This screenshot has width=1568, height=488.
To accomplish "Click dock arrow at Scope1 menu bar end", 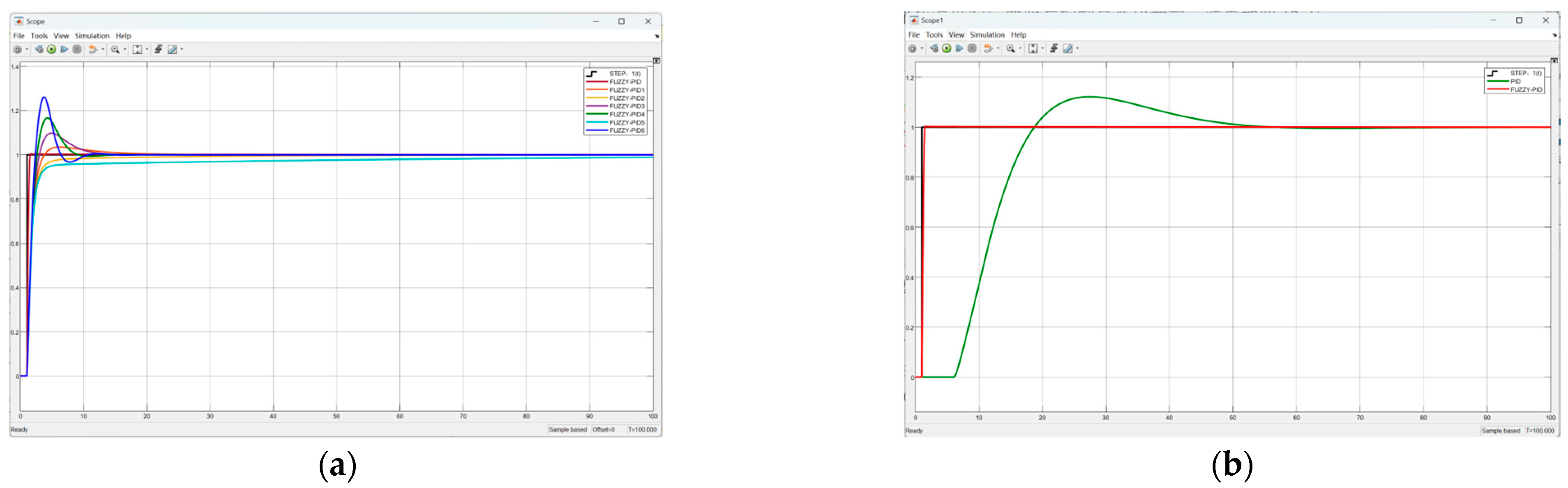I will click(x=1554, y=35).
